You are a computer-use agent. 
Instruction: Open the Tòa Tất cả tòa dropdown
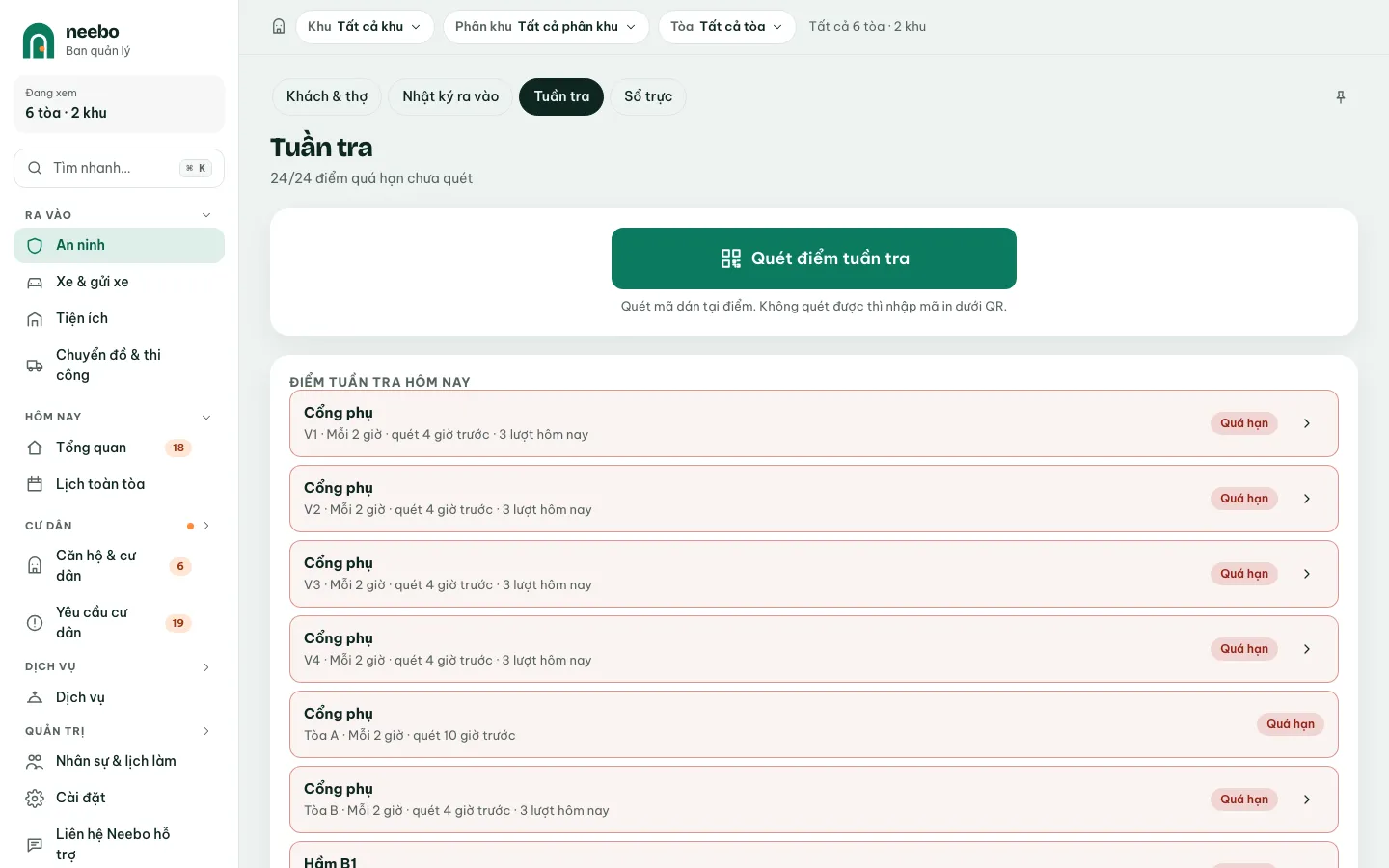pyautogui.click(x=727, y=27)
